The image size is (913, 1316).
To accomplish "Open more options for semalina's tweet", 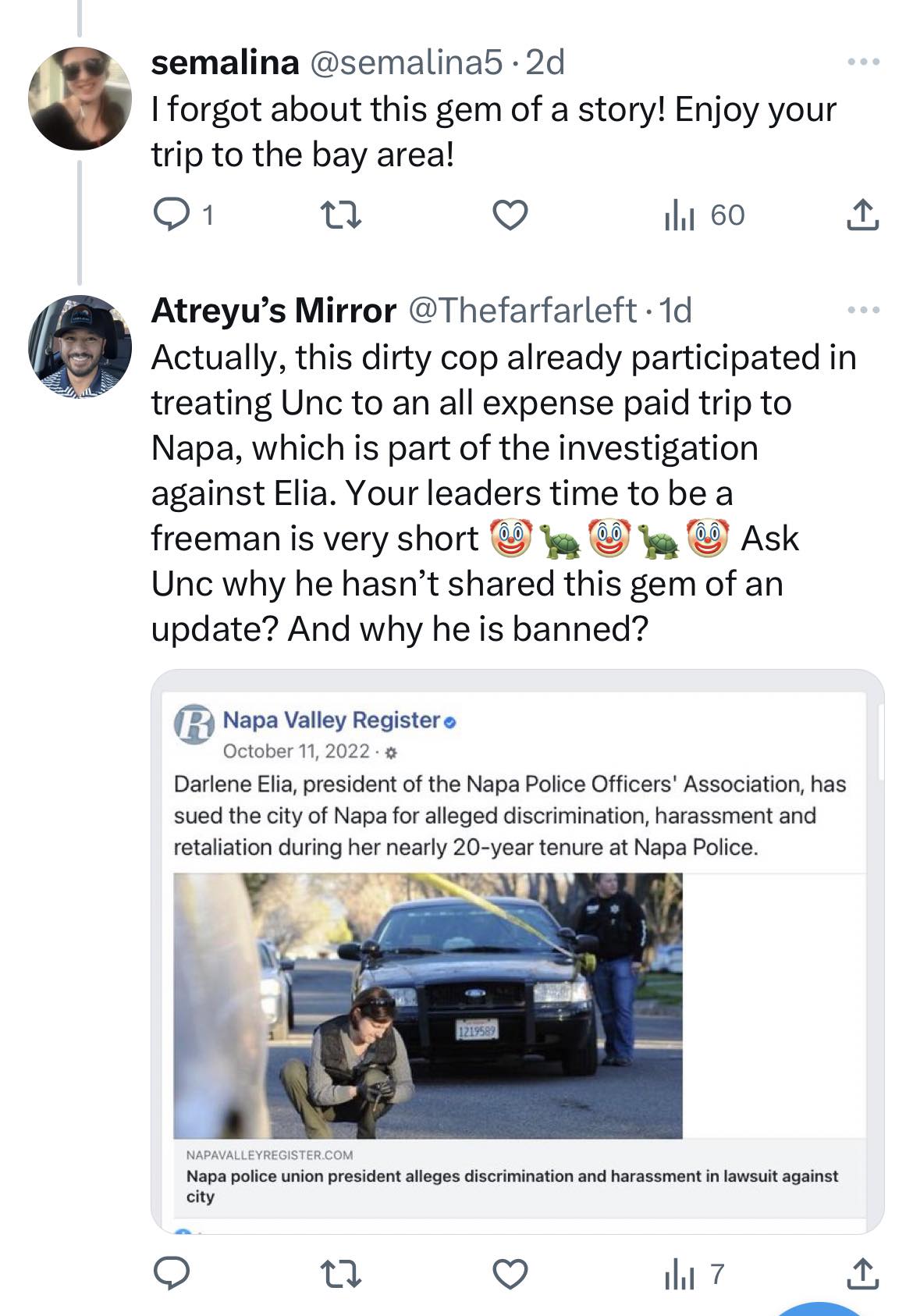I will click(x=864, y=62).
